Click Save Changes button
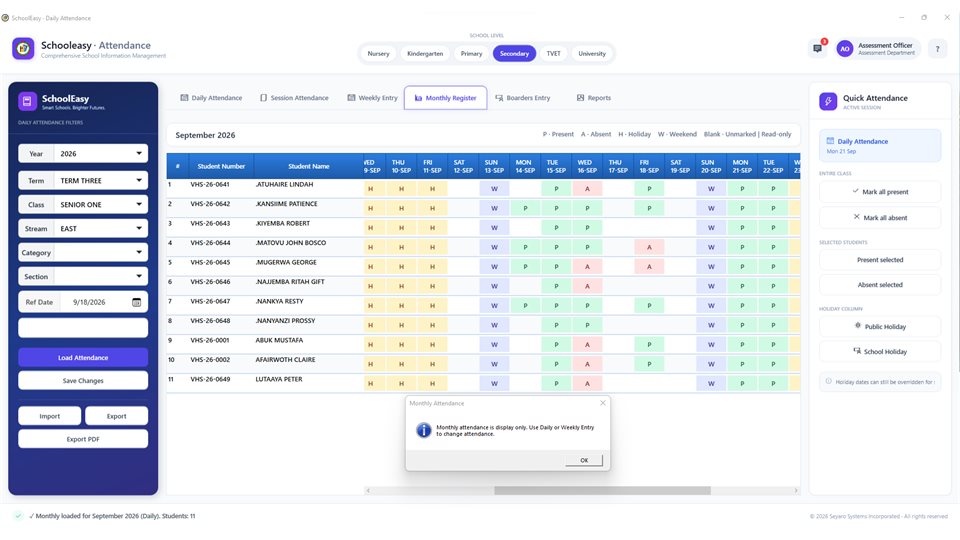The width and height of the screenshot is (960, 540). click(x=83, y=381)
